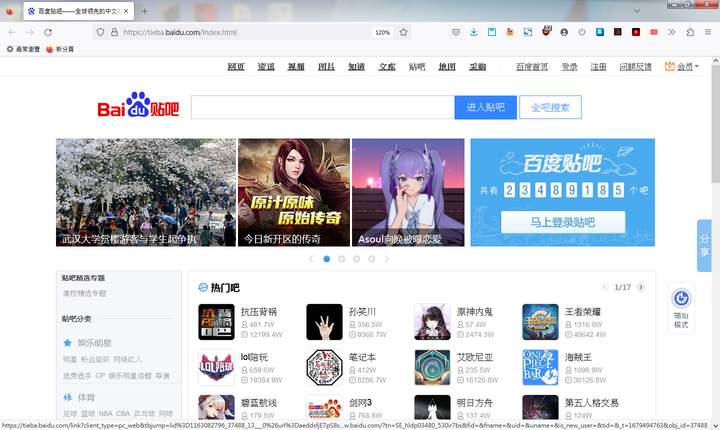Open a new tab with plus button
The height and width of the screenshot is (430, 720).
145,11
